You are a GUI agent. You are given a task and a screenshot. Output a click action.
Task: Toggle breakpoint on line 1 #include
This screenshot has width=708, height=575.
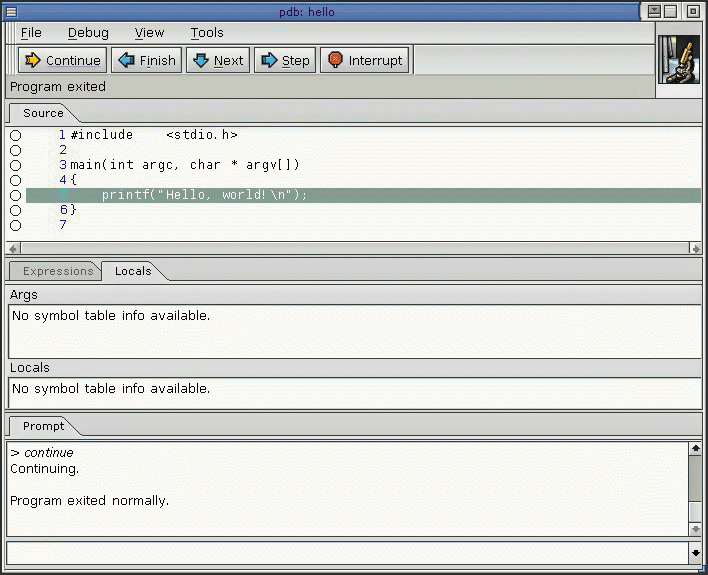(16, 136)
